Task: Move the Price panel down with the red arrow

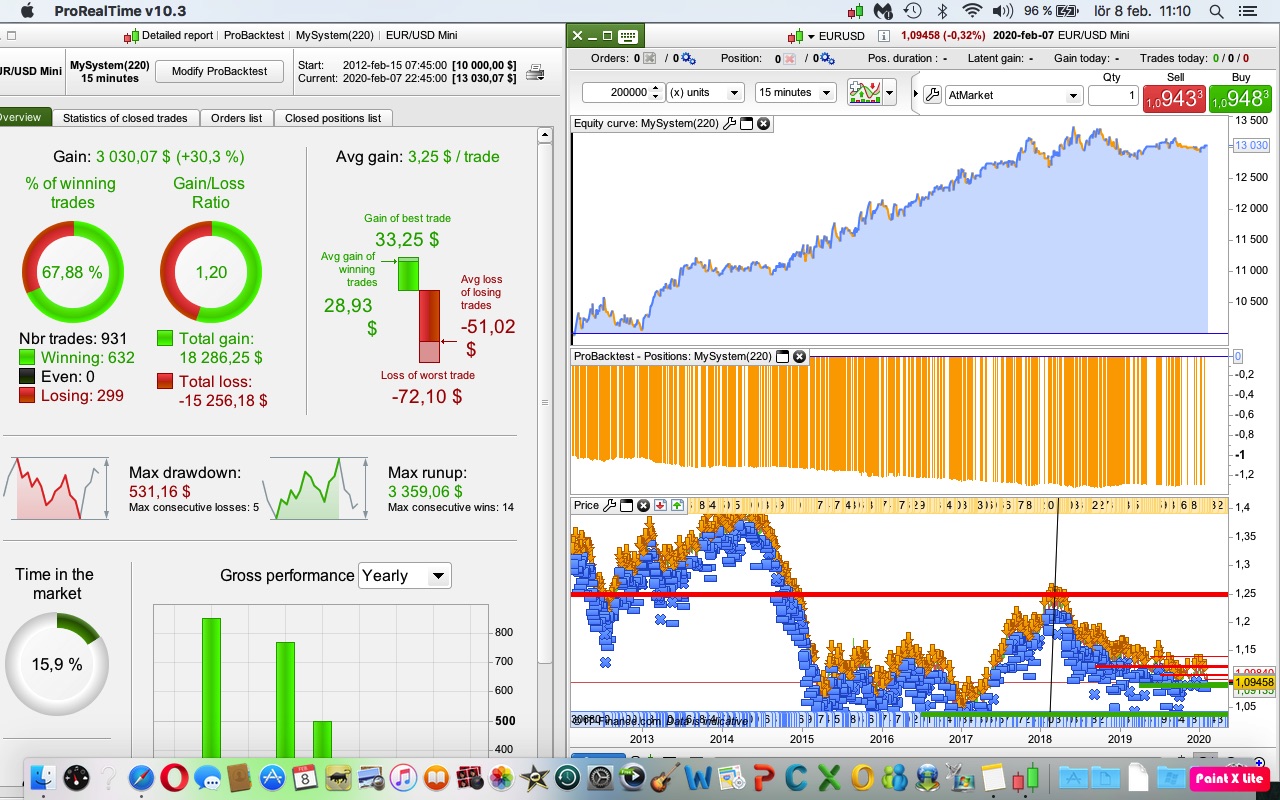Action: click(661, 506)
